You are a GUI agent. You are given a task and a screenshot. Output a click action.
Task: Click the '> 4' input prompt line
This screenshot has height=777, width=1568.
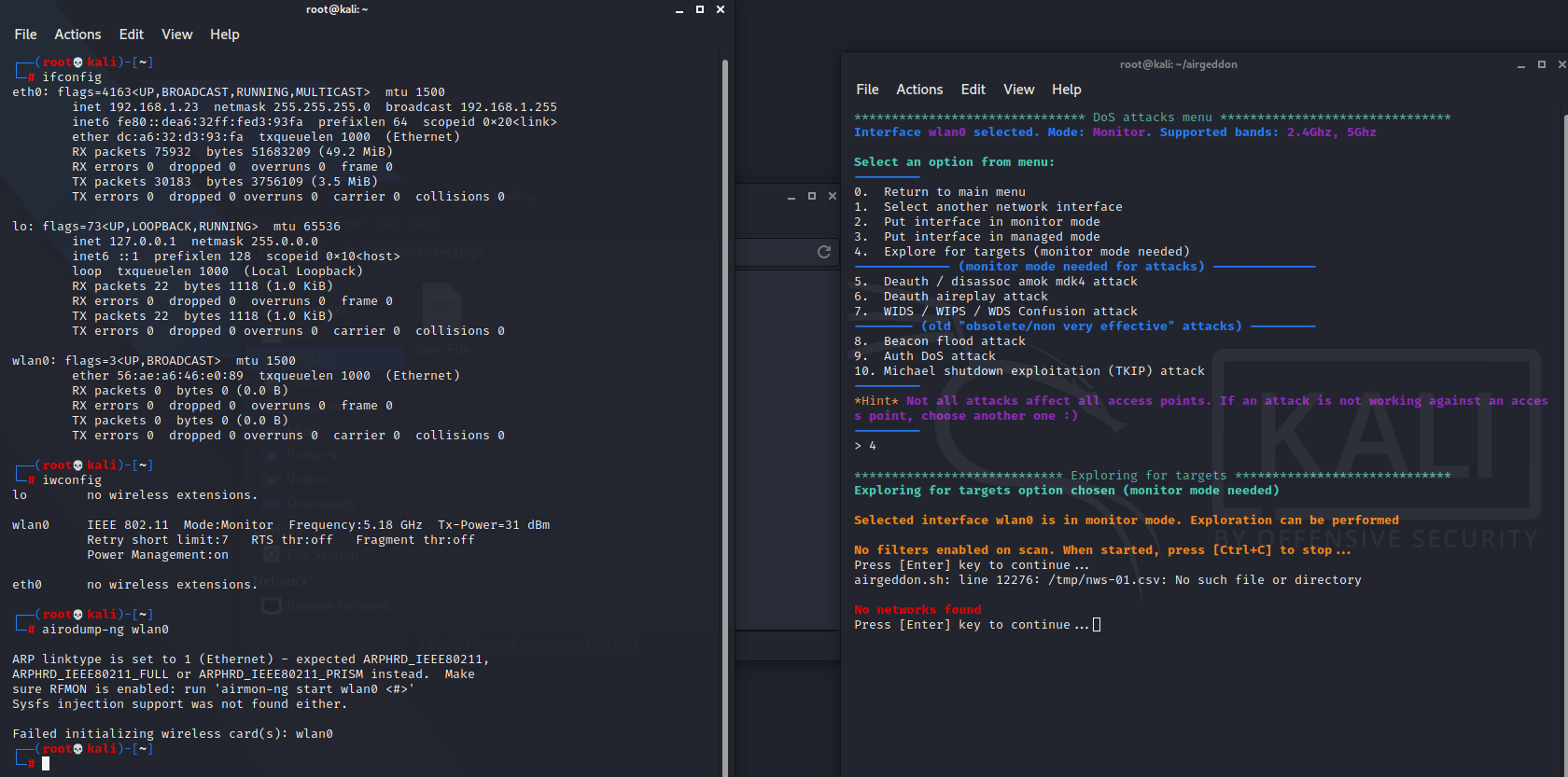[865, 446]
